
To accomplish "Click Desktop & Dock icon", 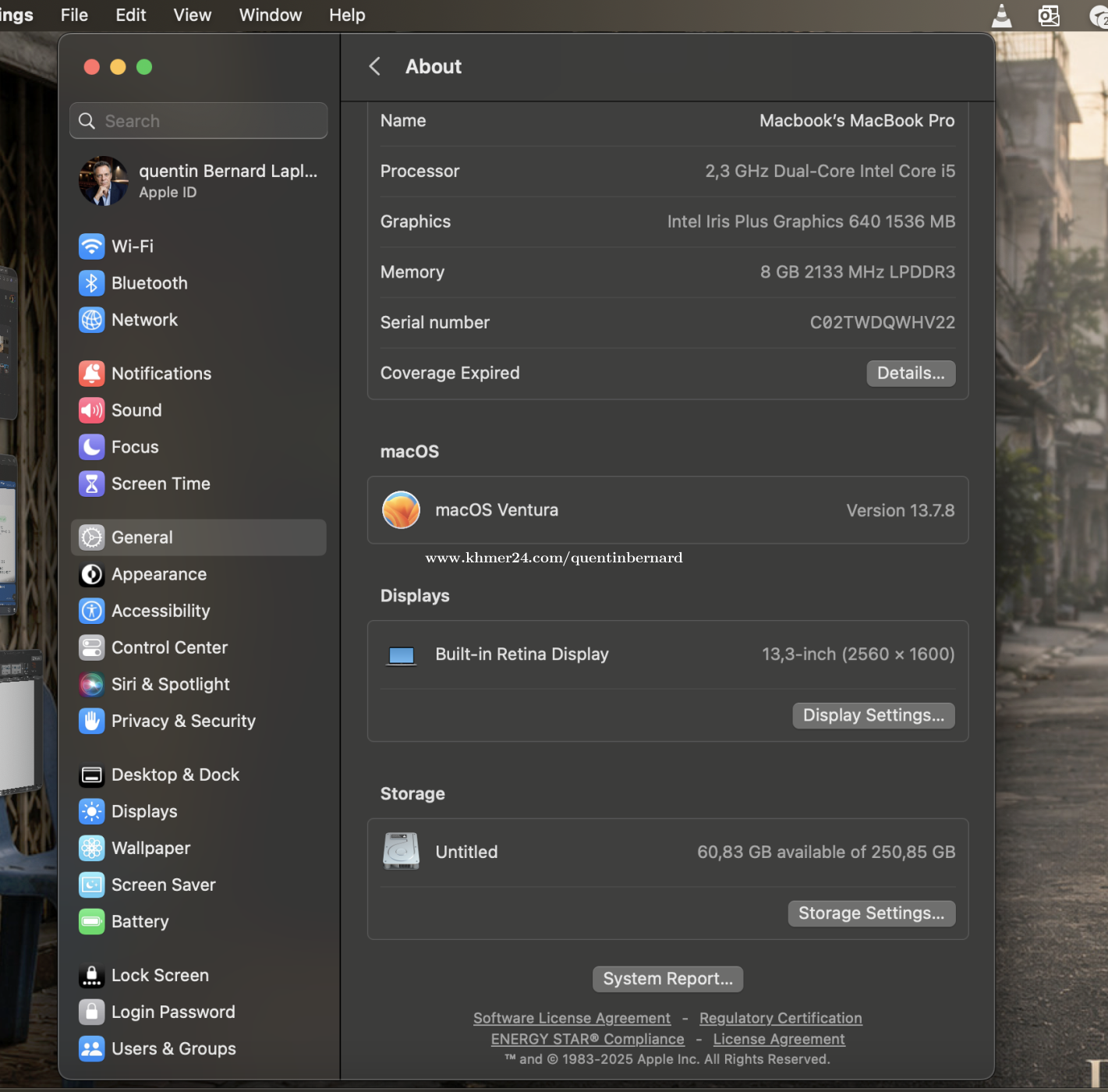I will 92,775.
